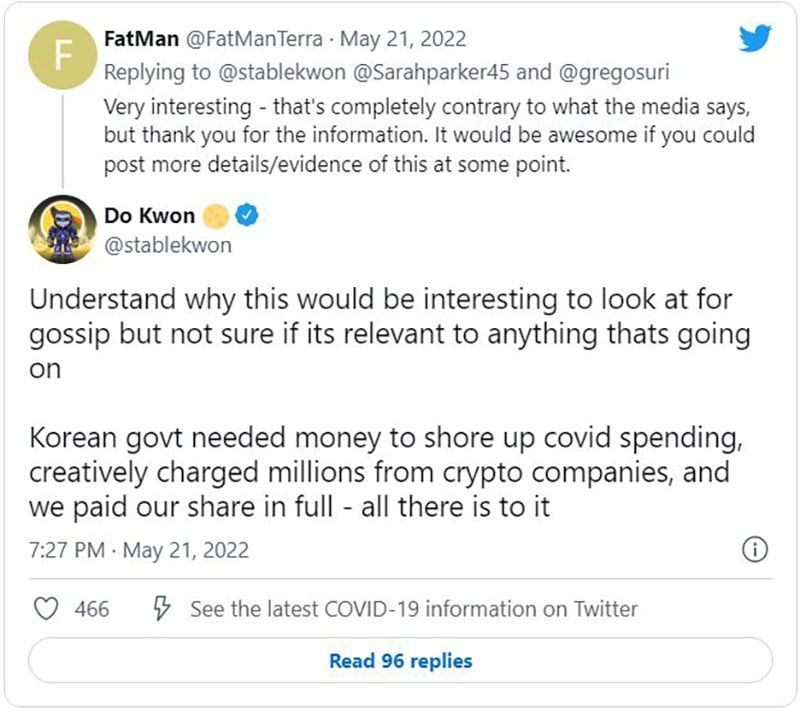Click the Twitter bird logo
Viewport: 800px width, 714px height.
point(754,38)
